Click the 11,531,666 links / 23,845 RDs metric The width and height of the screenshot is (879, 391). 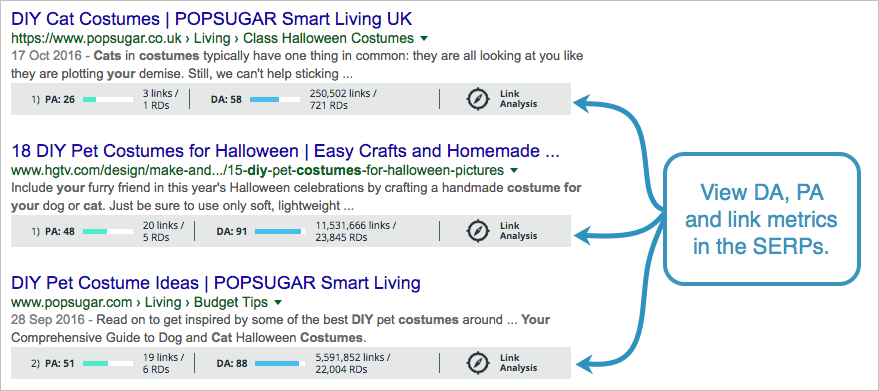coord(356,231)
